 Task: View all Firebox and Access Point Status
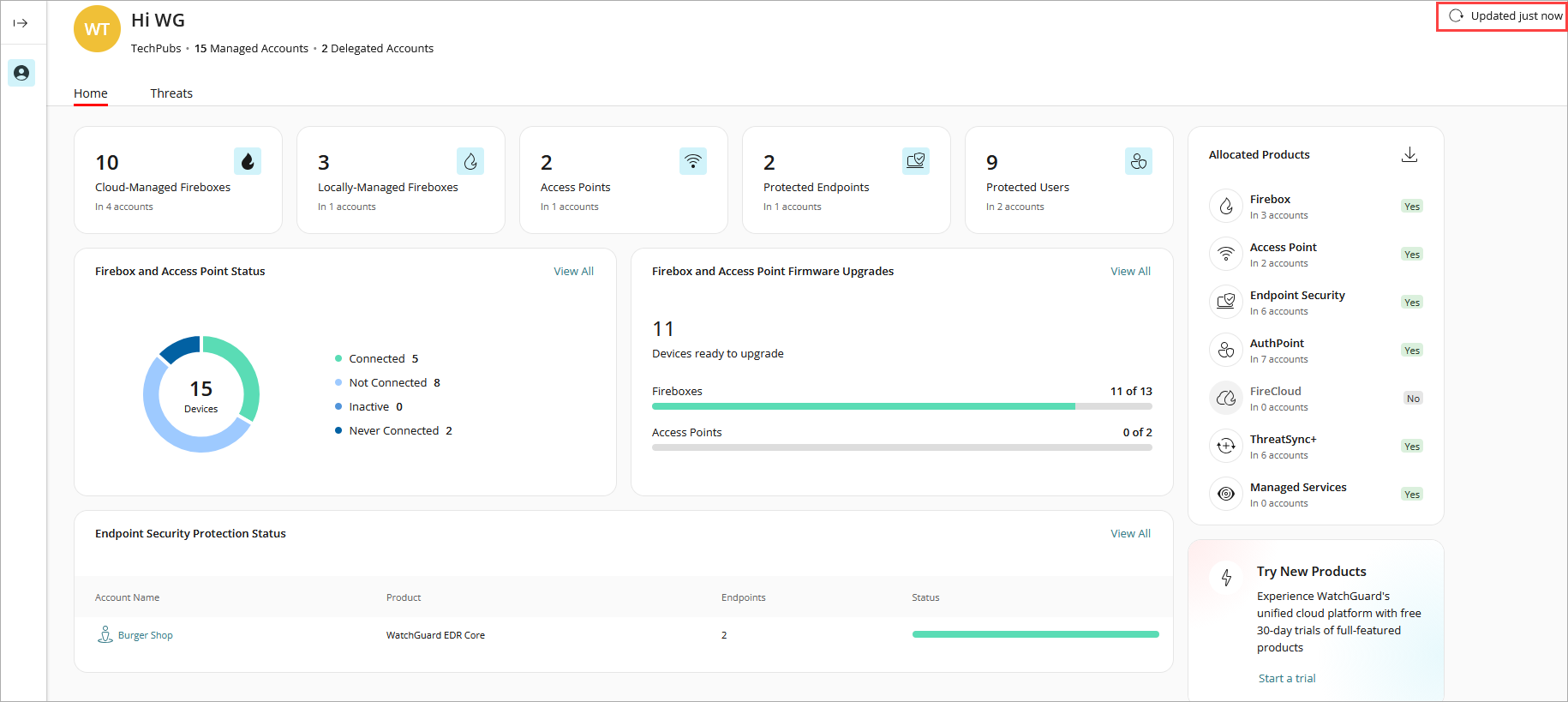pyautogui.click(x=573, y=271)
